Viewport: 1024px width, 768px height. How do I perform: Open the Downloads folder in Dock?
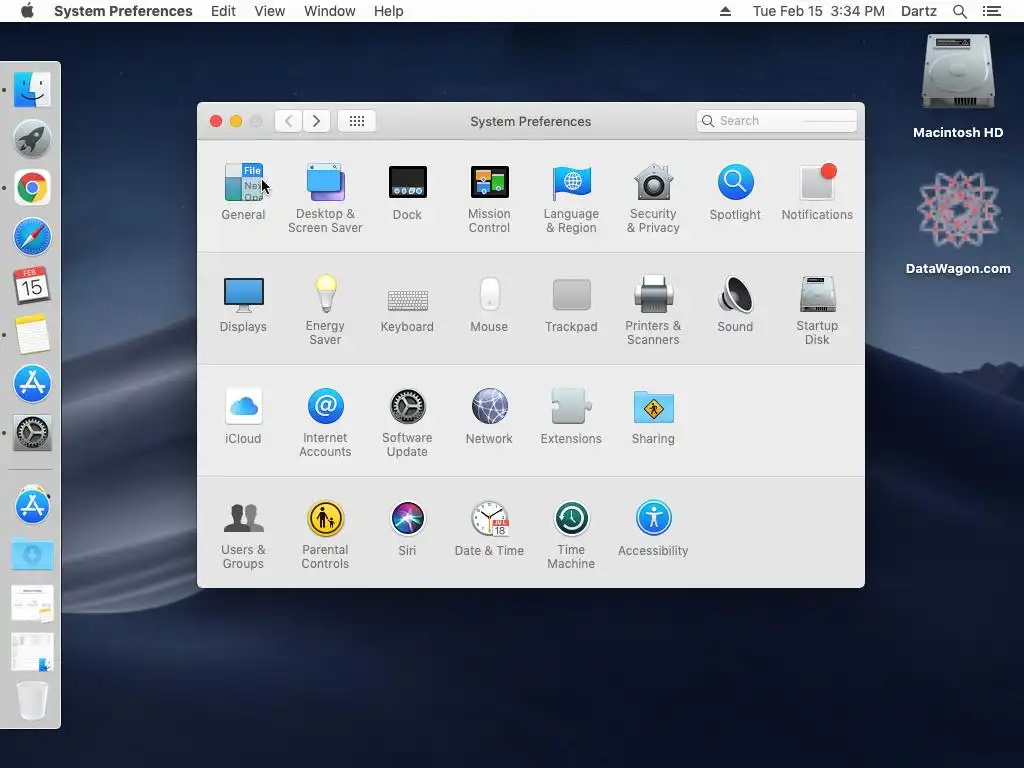(x=32, y=554)
